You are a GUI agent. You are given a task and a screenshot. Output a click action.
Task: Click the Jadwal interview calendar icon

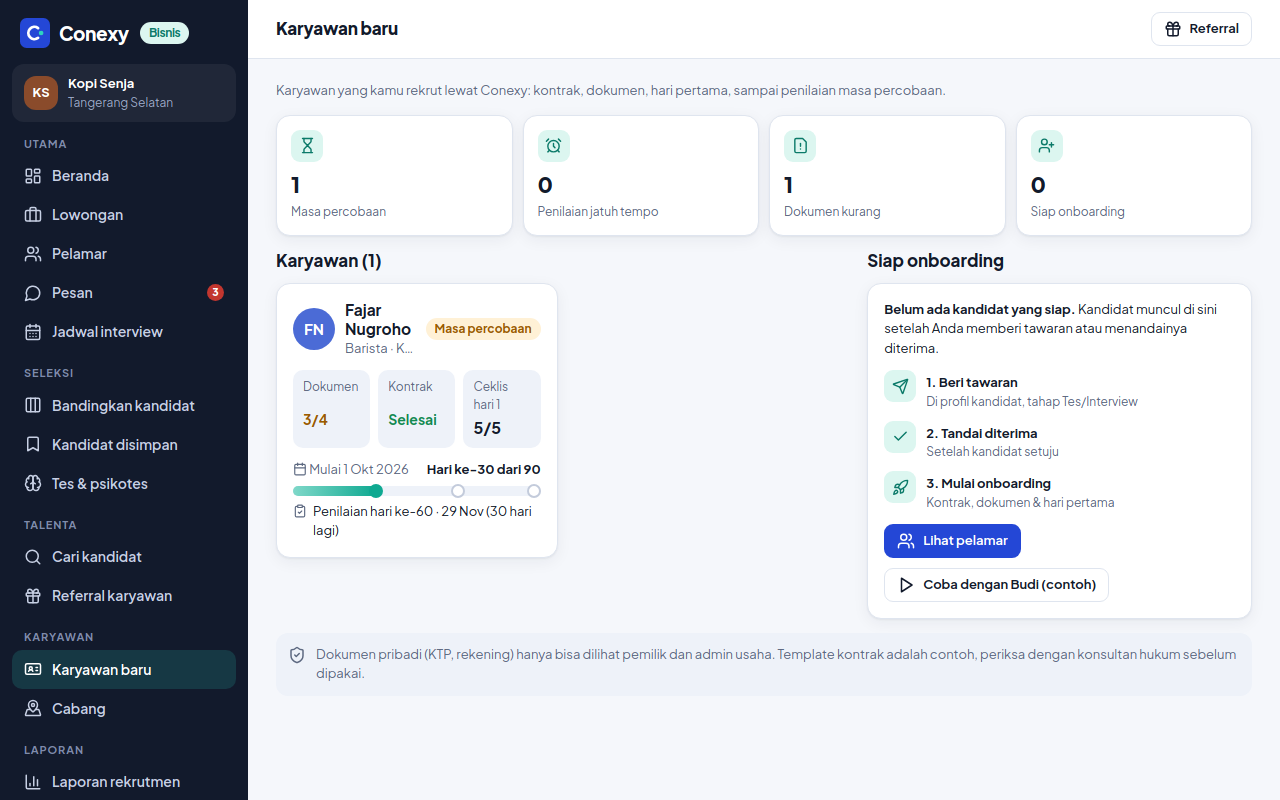(x=33, y=332)
